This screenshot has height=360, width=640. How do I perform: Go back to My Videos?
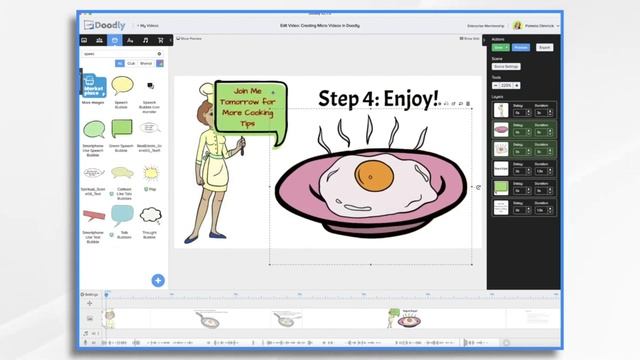tap(148, 26)
